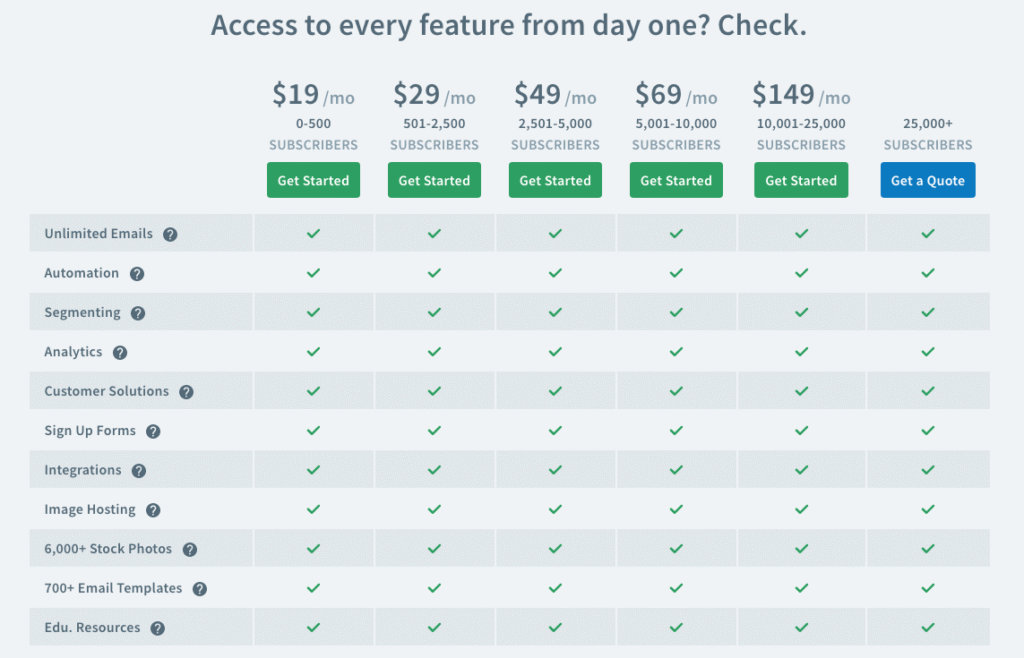Show info for Customer Solutions
This screenshot has width=1024, height=658.
186,392
